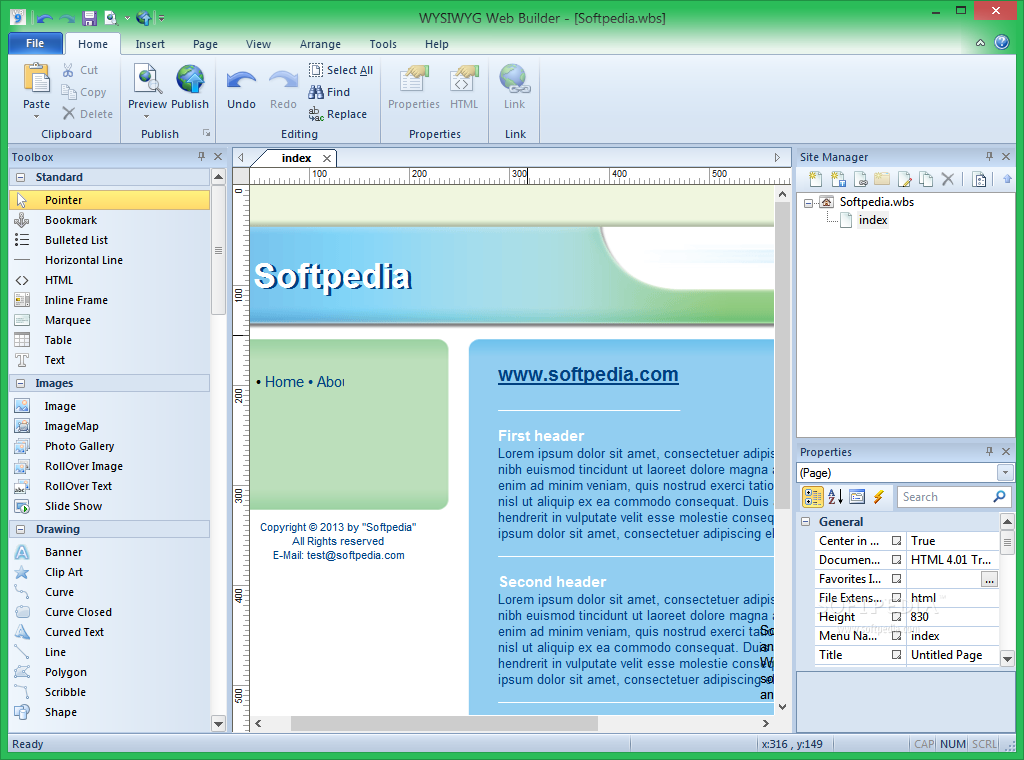The height and width of the screenshot is (760, 1024).
Task: Show events via lightning bolt icon
Action: click(x=878, y=497)
